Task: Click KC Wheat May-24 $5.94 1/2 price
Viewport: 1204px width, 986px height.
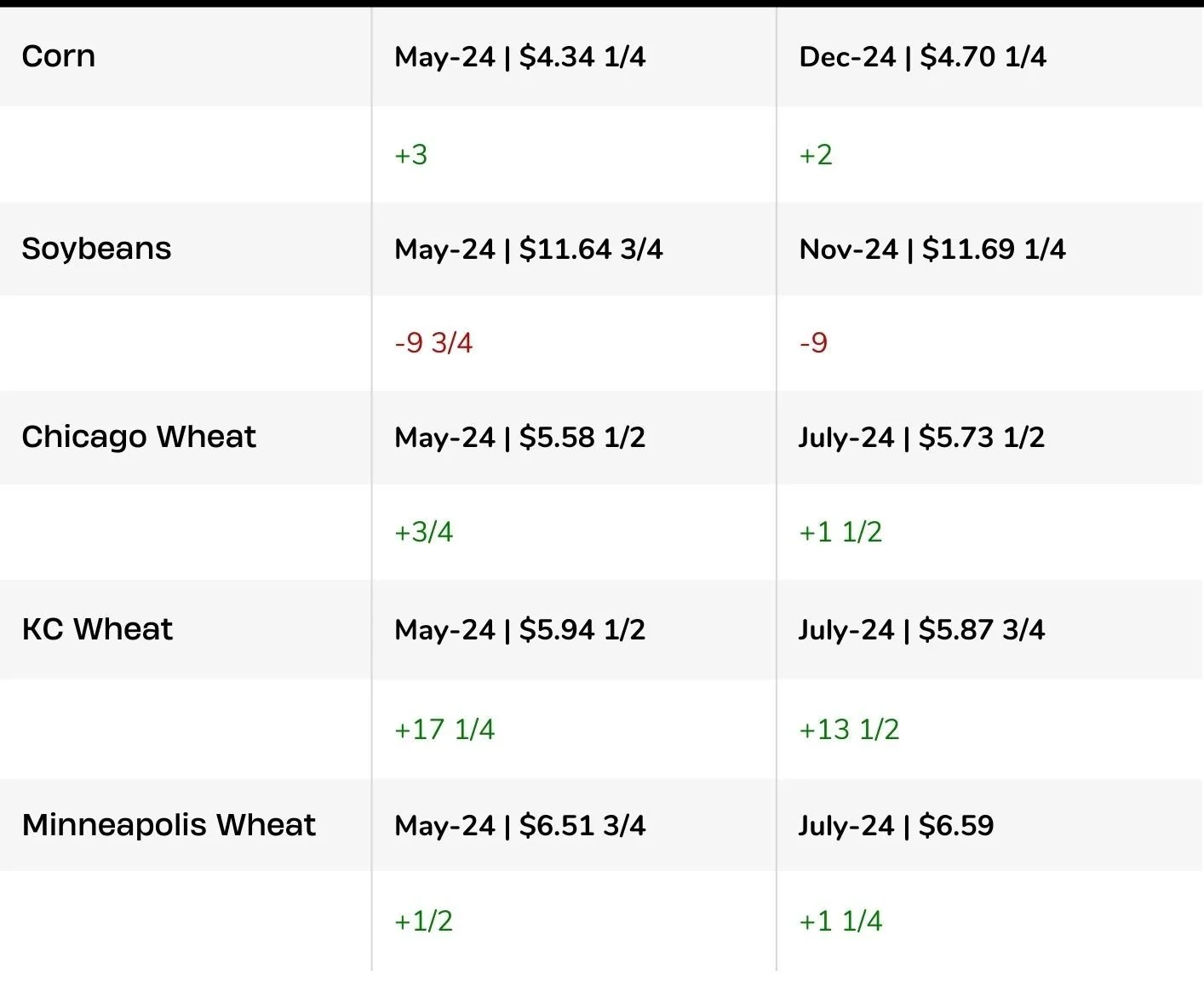Action: [x=520, y=630]
